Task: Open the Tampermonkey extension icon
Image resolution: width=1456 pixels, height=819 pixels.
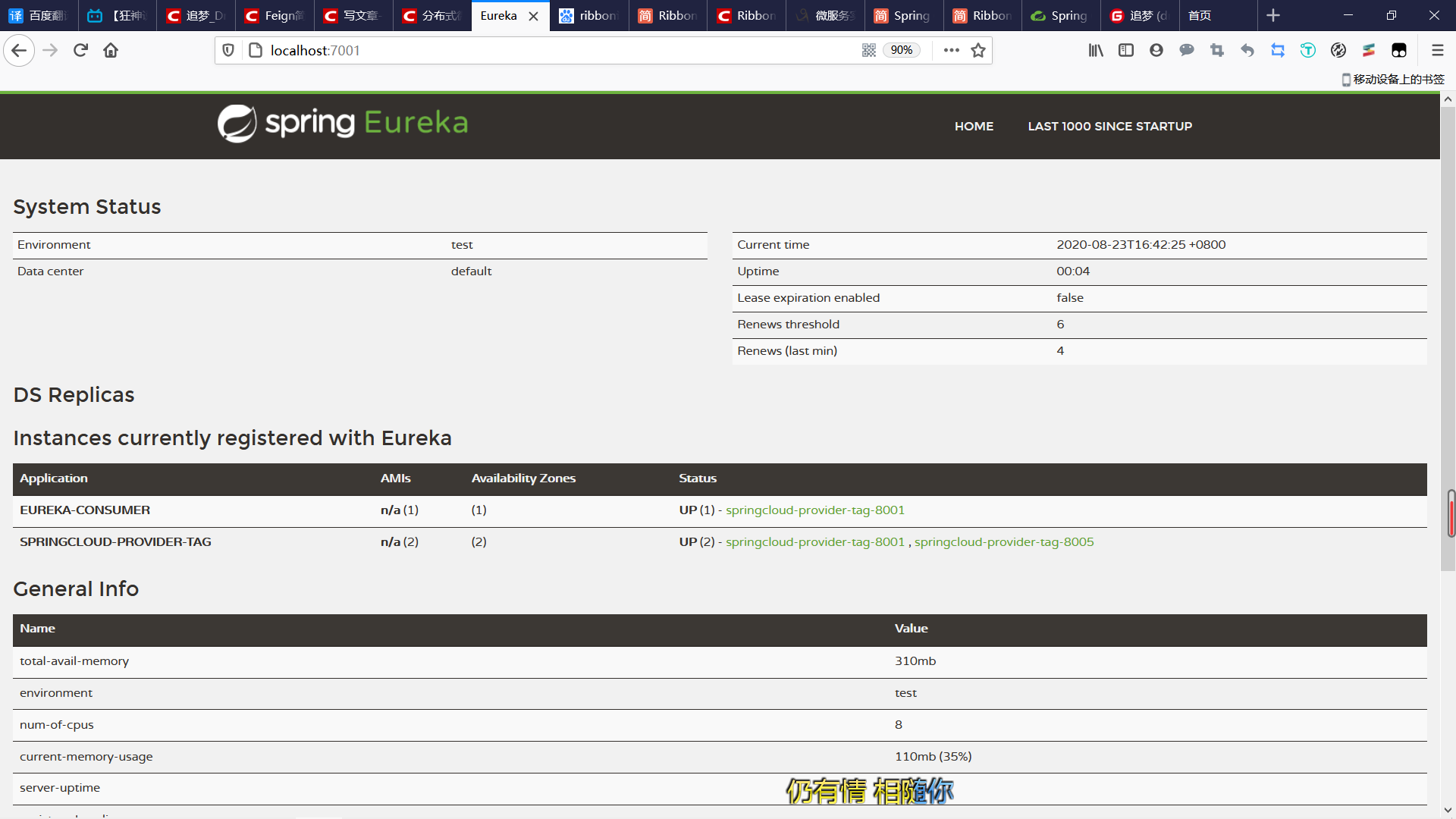Action: (1399, 50)
